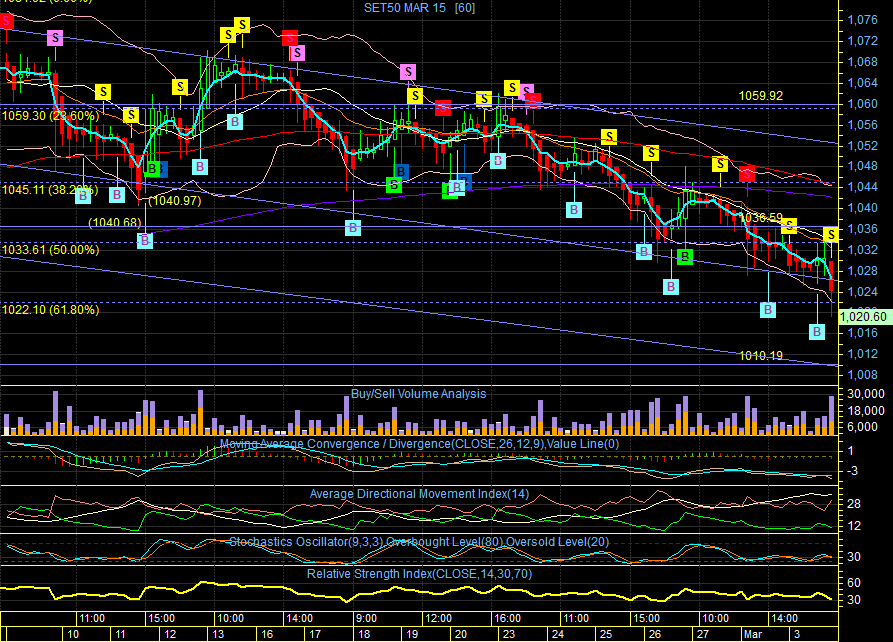Click the Relative Strength Index title
Viewport: 893px width, 642px height.
tap(419, 574)
